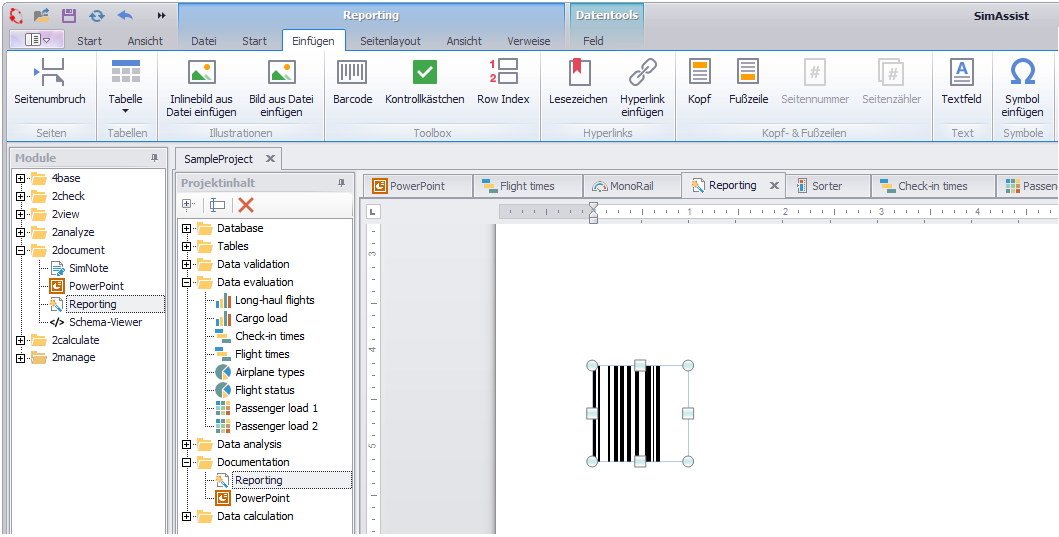Collapse the 2document module folder
Screen dimensions: 1059x537
tap(20, 251)
